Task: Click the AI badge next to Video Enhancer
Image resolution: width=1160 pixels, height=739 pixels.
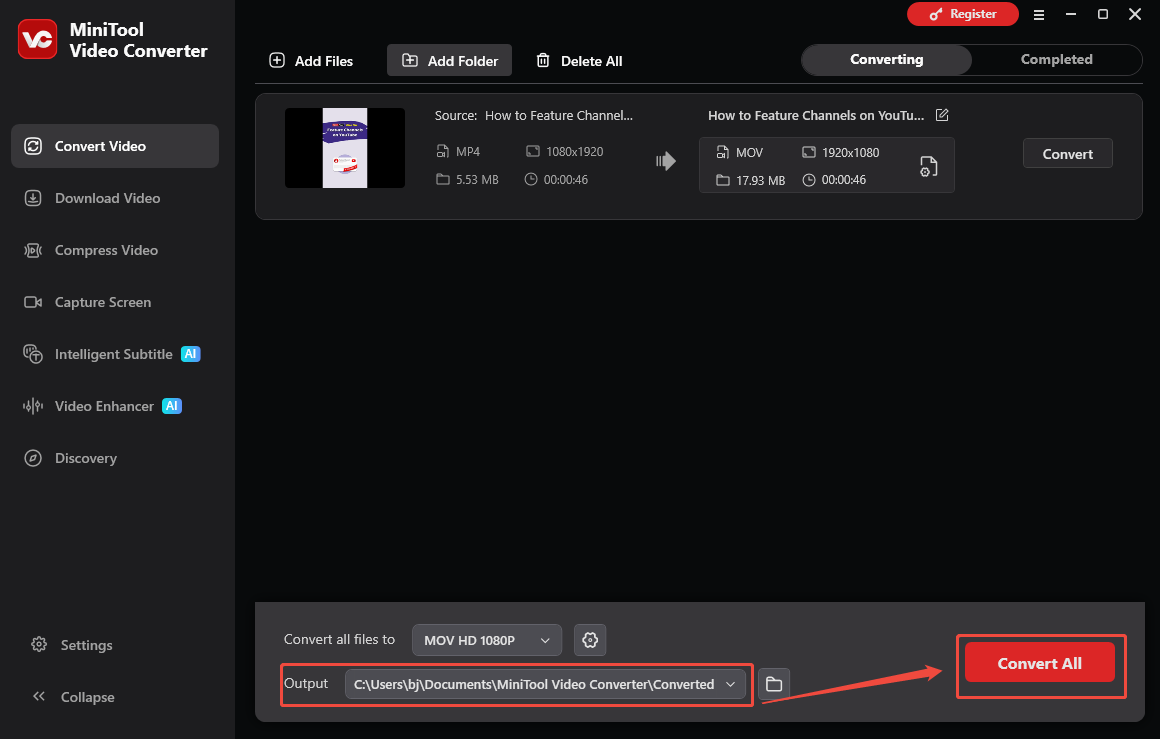Action: 172,406
